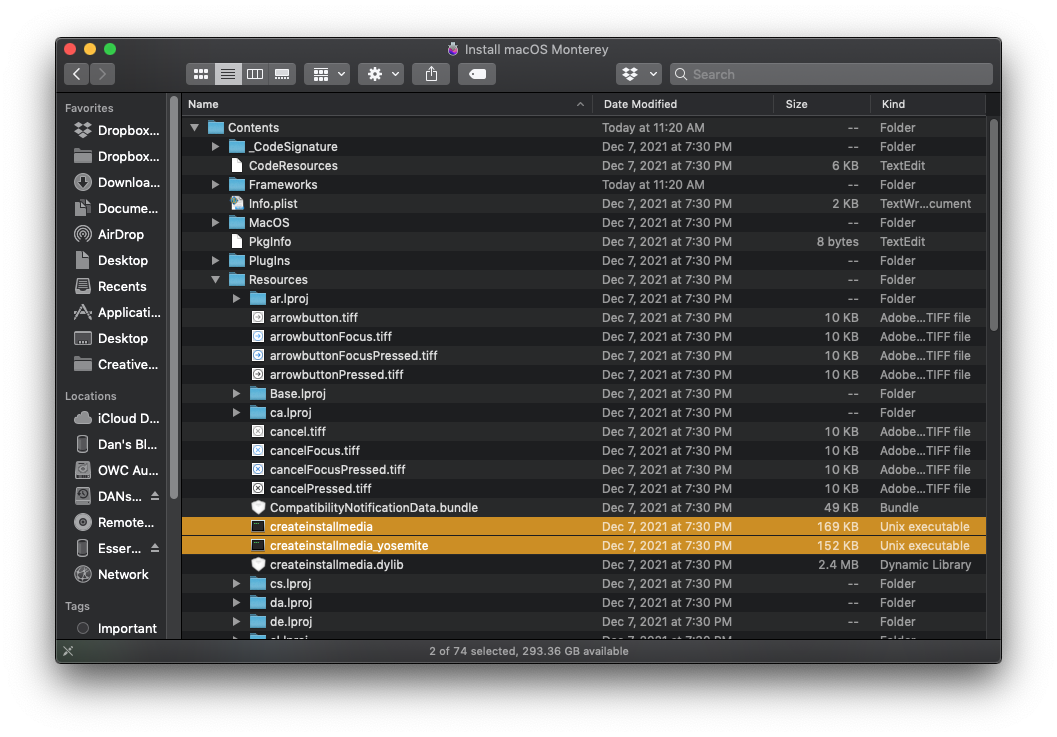Select the arrowbutton.tiff file icon
The height and width of the screenshot is (737, 1057).
click(258, 317)
